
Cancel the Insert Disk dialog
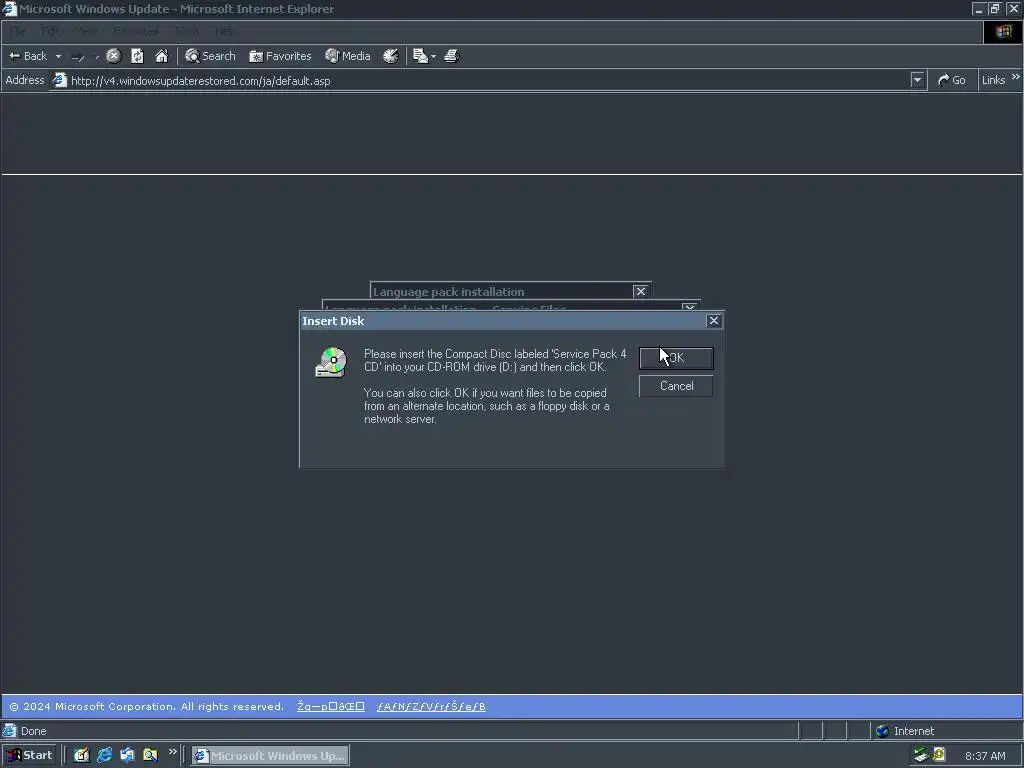coord(676,386)
